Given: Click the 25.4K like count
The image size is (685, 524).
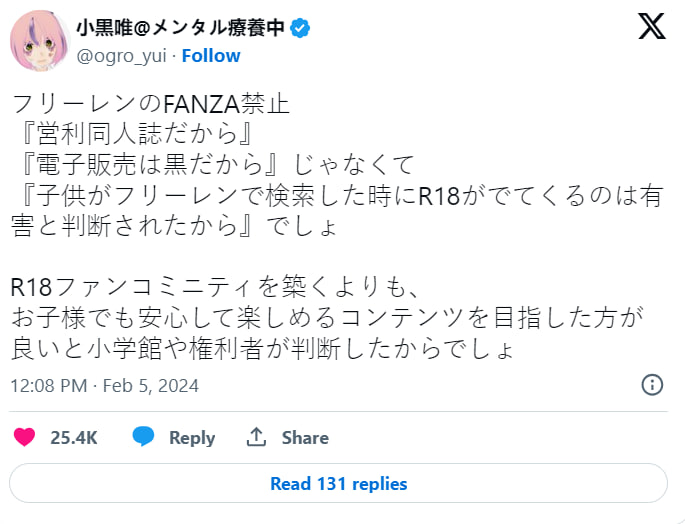Looking at the screenshot, I should click(73, 437).
